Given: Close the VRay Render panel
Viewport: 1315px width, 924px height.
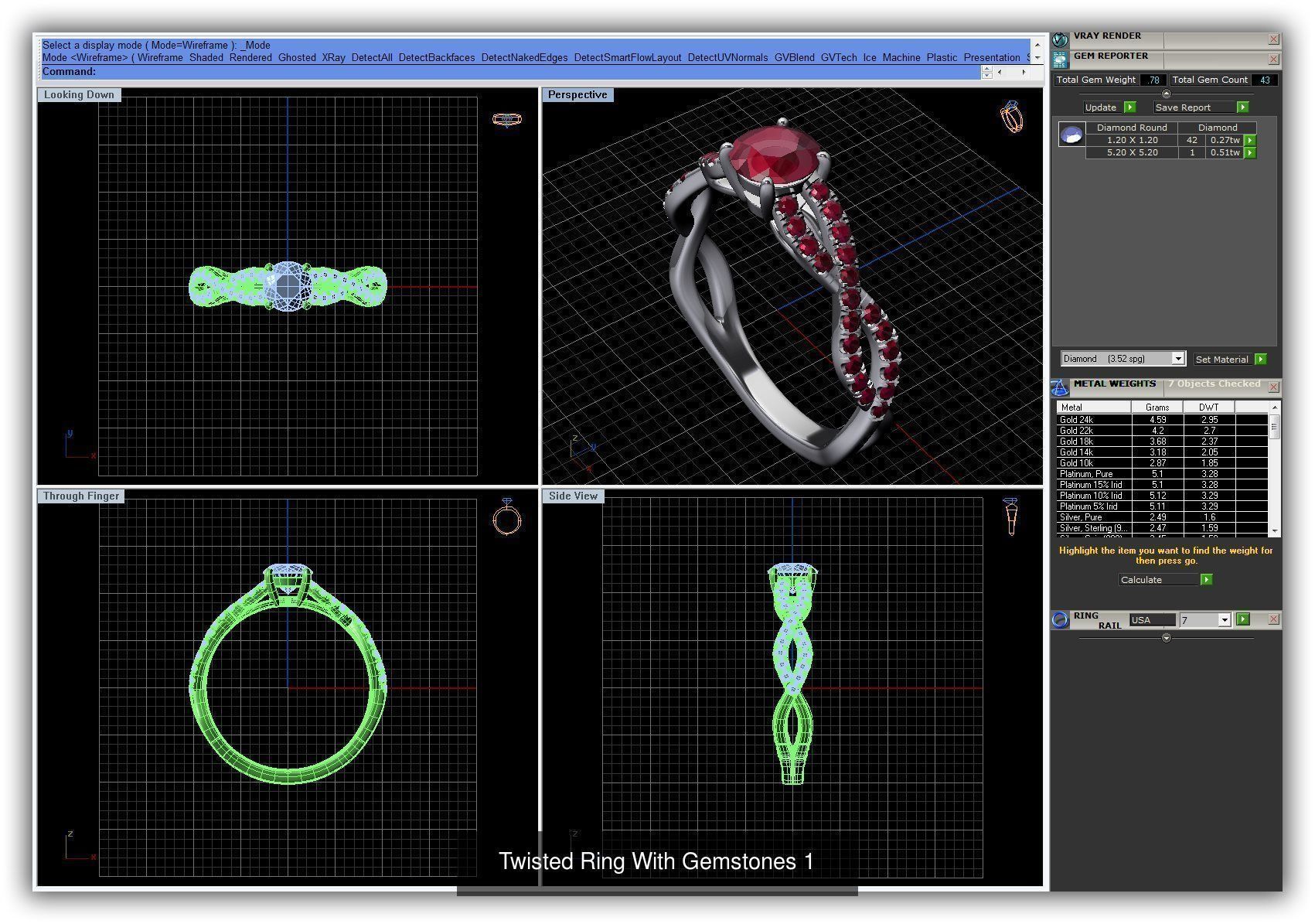Looking at the screenshot, I should (x=1273, y=39).
